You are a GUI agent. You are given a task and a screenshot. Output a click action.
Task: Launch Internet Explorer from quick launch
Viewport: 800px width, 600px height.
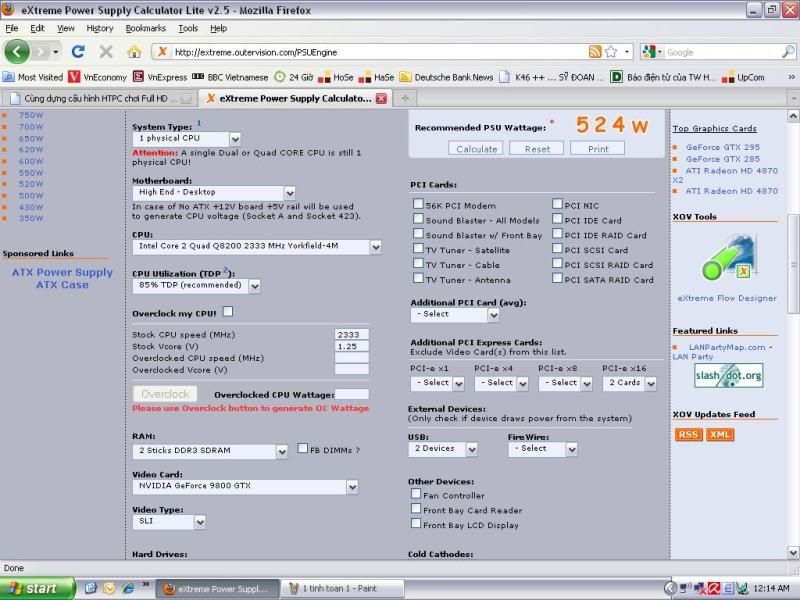point(128,588)
